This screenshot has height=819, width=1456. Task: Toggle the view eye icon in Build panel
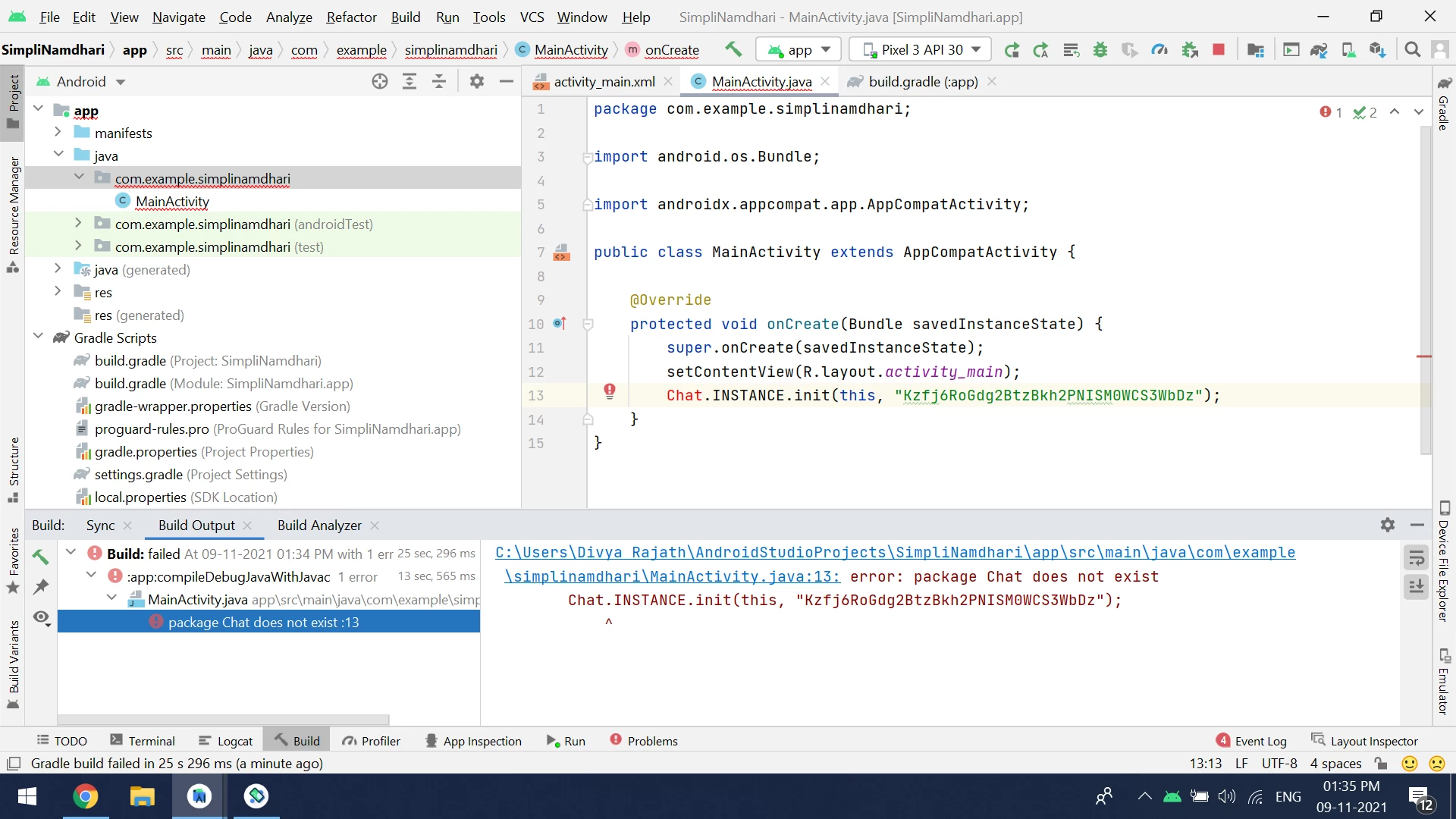pyautogui.click(x=41, y=617)
